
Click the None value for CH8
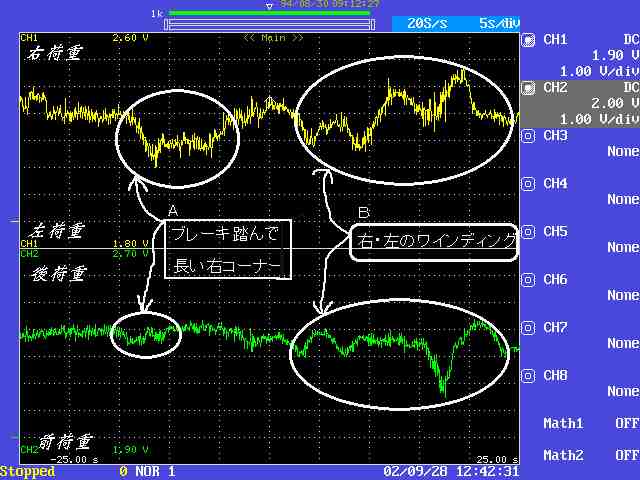pyautogui.click(x=623, y=391)
